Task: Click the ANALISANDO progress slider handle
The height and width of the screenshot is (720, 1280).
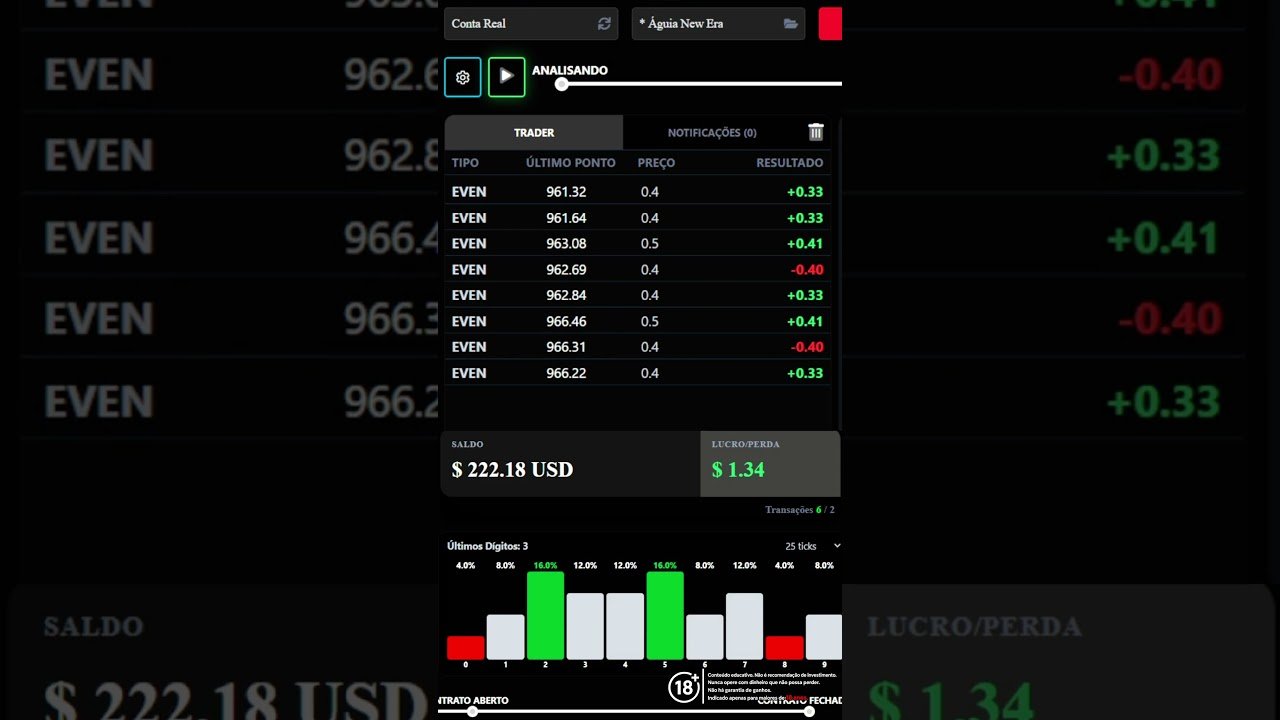Action: tap(562, 84)
